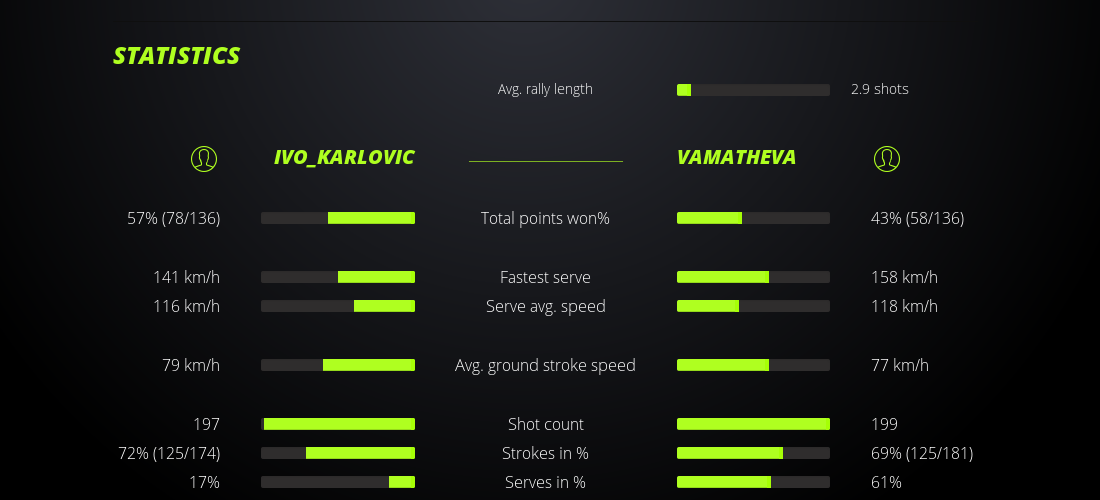Click Karlovic's Serves in % bar
The image size is (1100, 500).
pyautogui.click(x=338, y=482)
